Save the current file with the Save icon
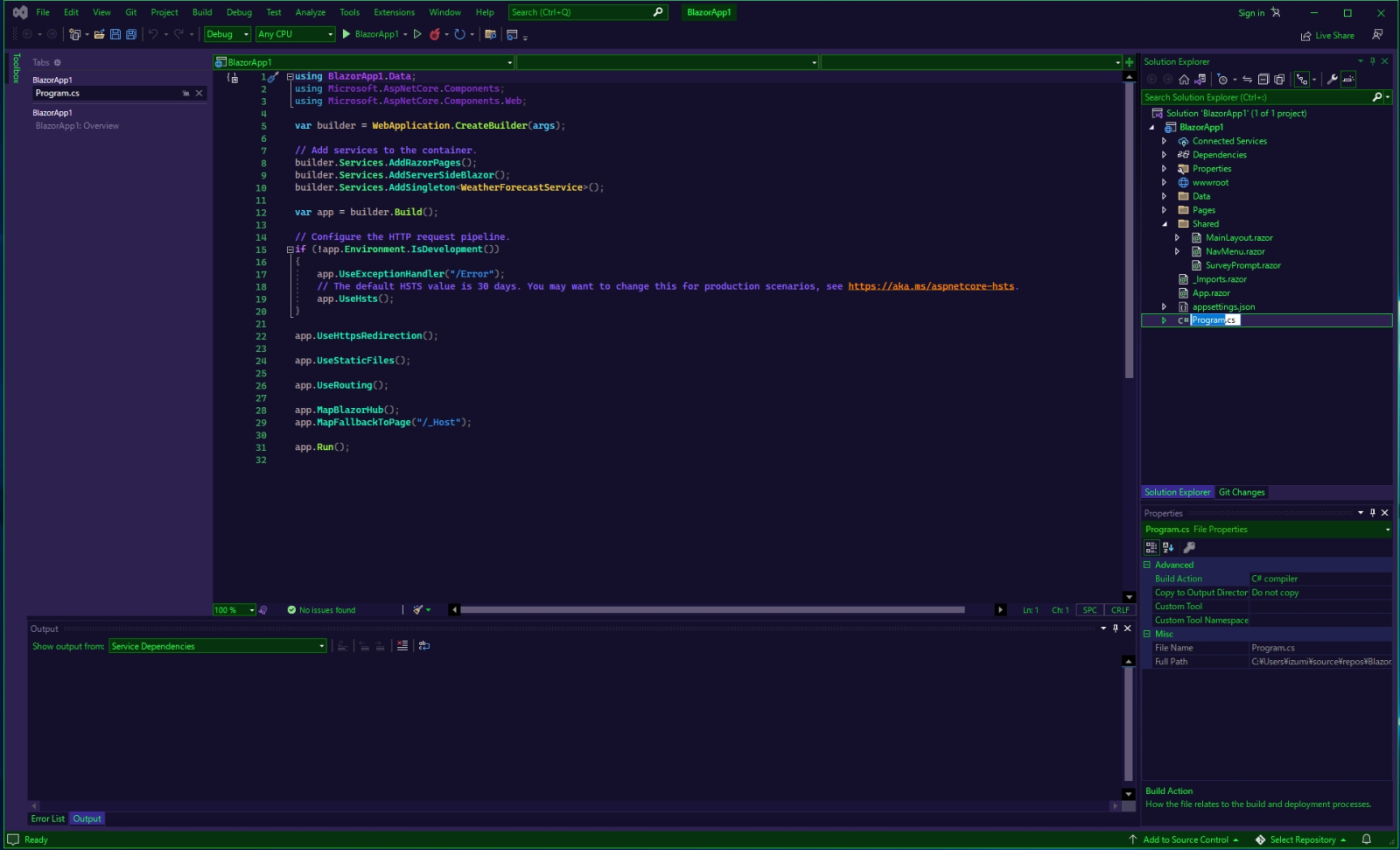1400x850 pixels. 115,34
